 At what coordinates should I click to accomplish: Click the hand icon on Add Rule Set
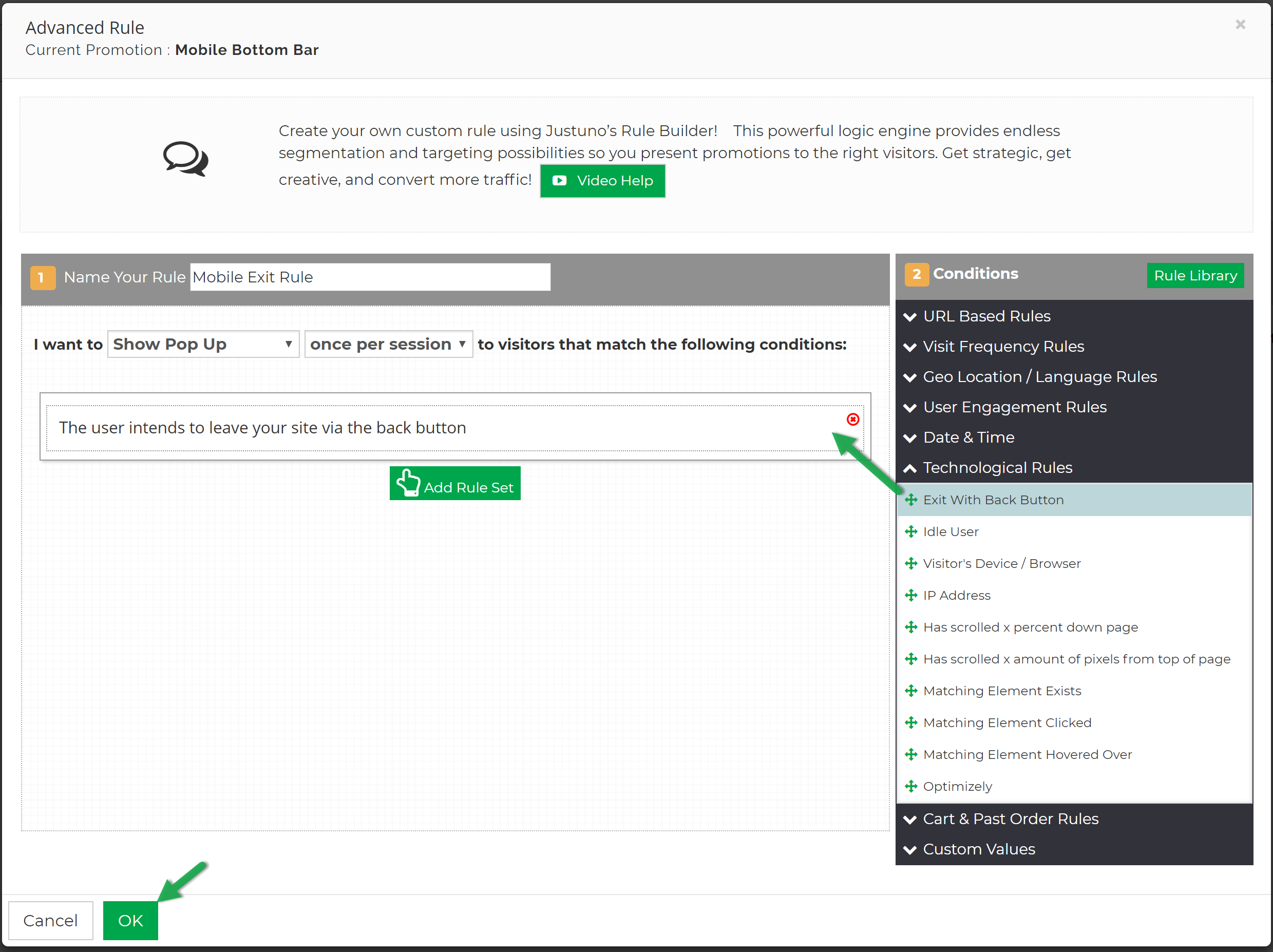pyautogui.click(x=409, y=482)
